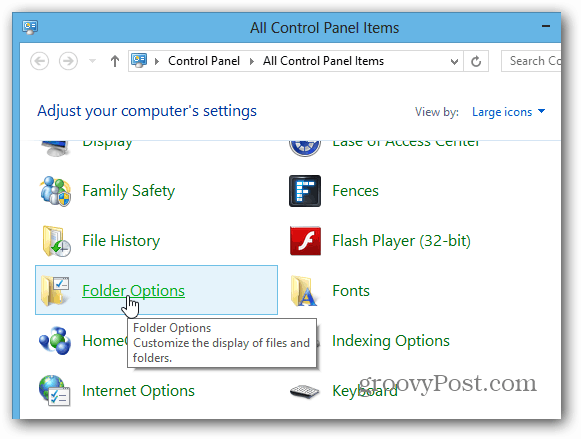This screenshot has width=581, height=439.
Task: Open the Flash Player icon
Action: pos(305,241)
